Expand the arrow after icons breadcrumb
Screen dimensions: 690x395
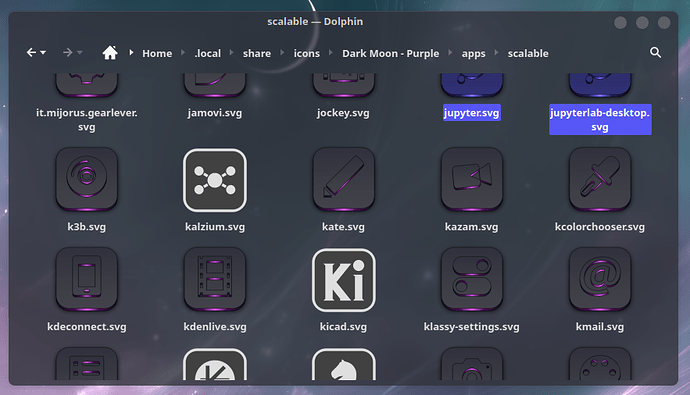click(330, 52)
